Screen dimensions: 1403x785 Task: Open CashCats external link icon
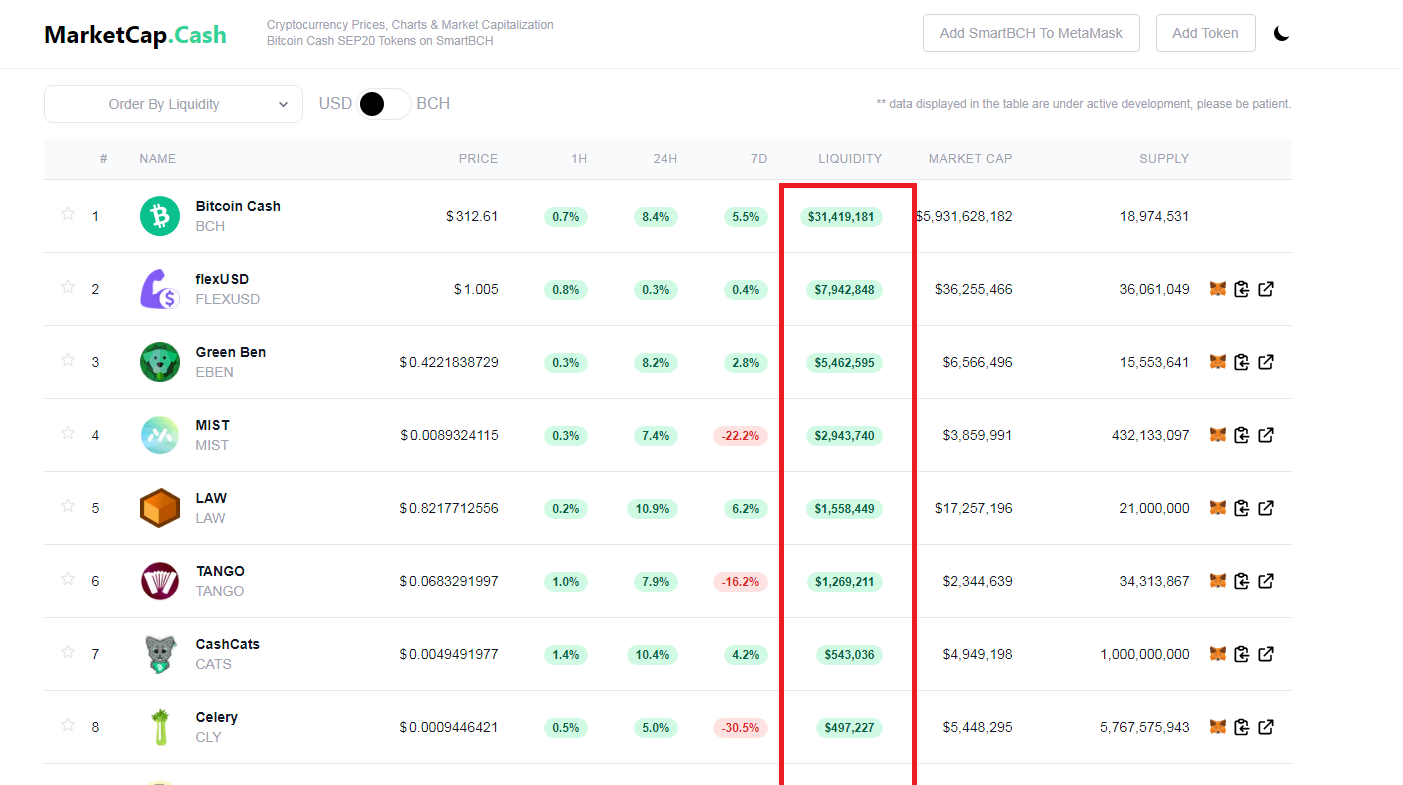(1265, 654)
